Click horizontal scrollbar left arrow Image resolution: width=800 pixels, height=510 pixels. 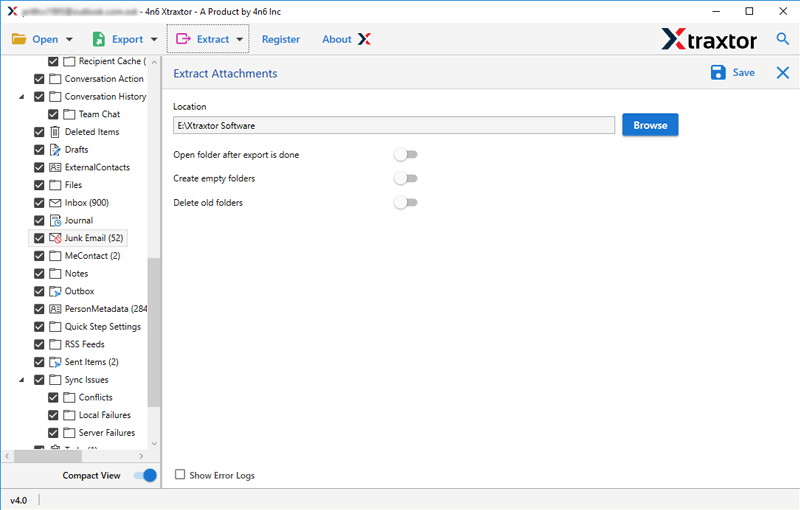click(x=7, y=456)
